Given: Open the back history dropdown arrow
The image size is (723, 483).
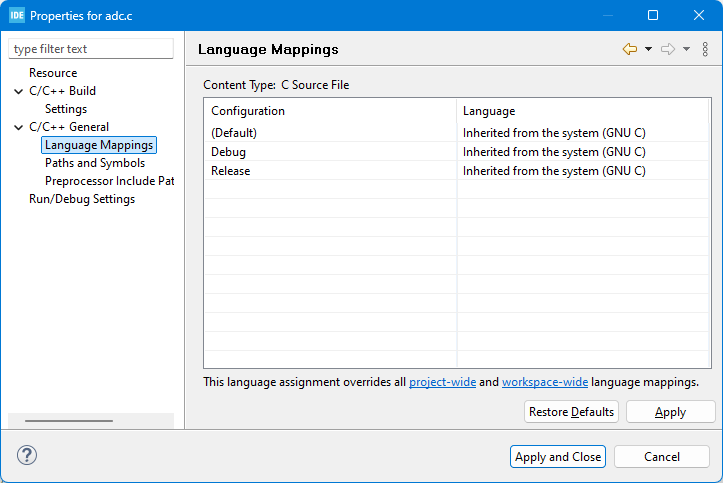Looking at the screenshot, I should pos(648,49).
